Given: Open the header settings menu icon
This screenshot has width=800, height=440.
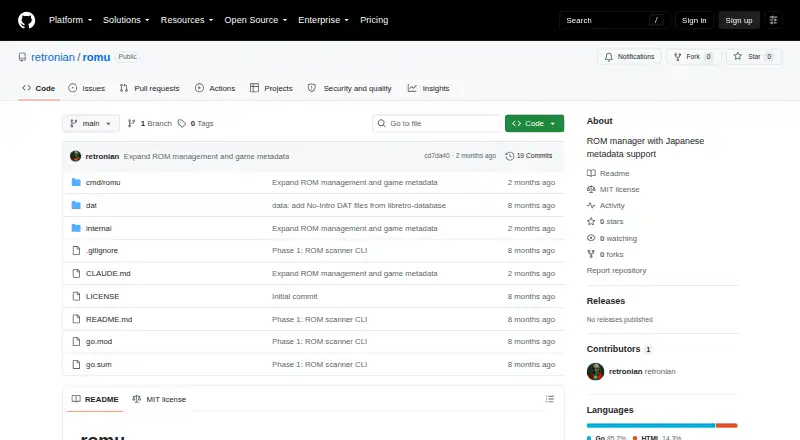Looking at the screenshot, I should 773,20.
